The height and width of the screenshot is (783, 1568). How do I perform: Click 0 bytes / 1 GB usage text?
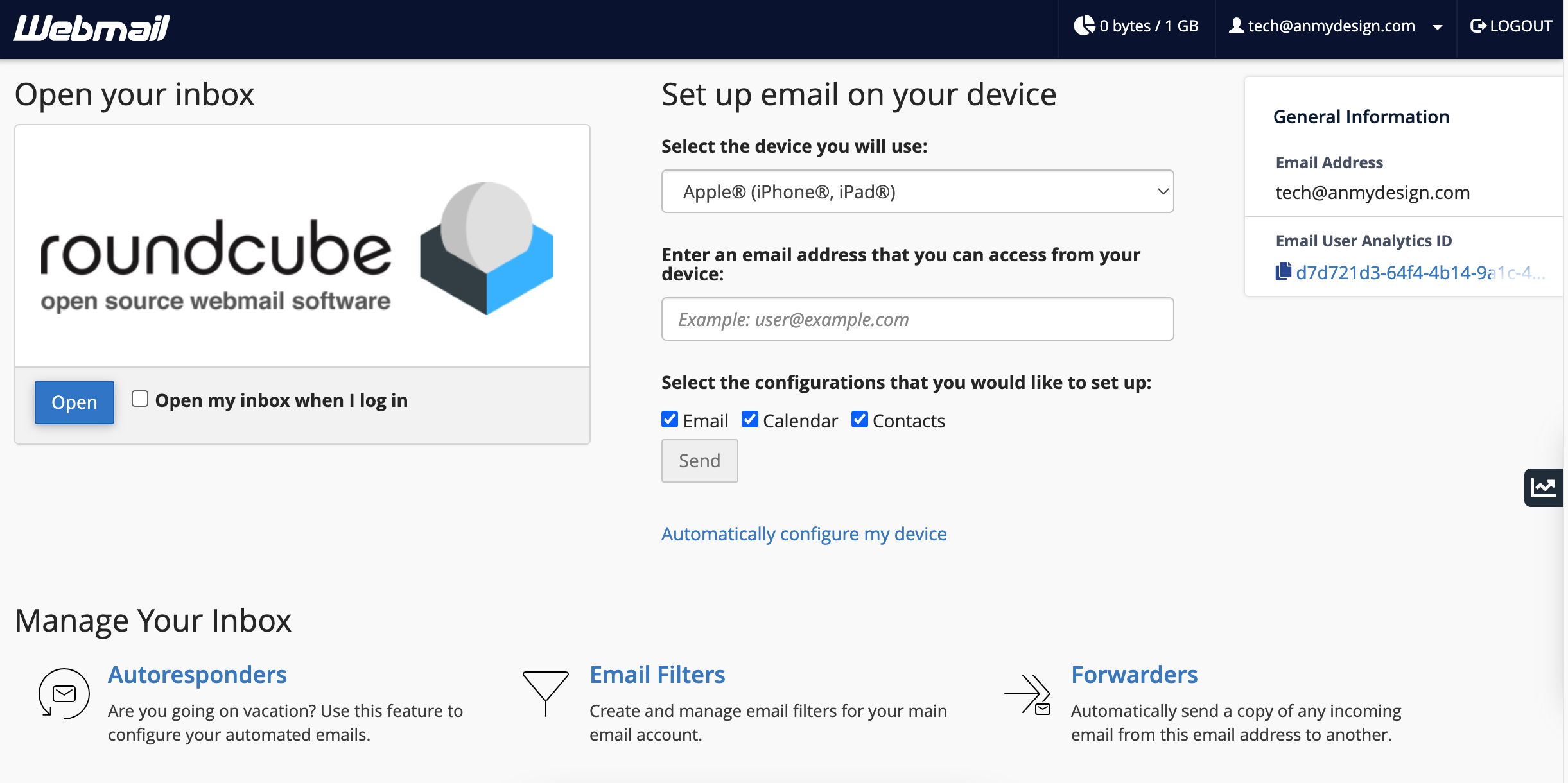tap(1149, 26)
